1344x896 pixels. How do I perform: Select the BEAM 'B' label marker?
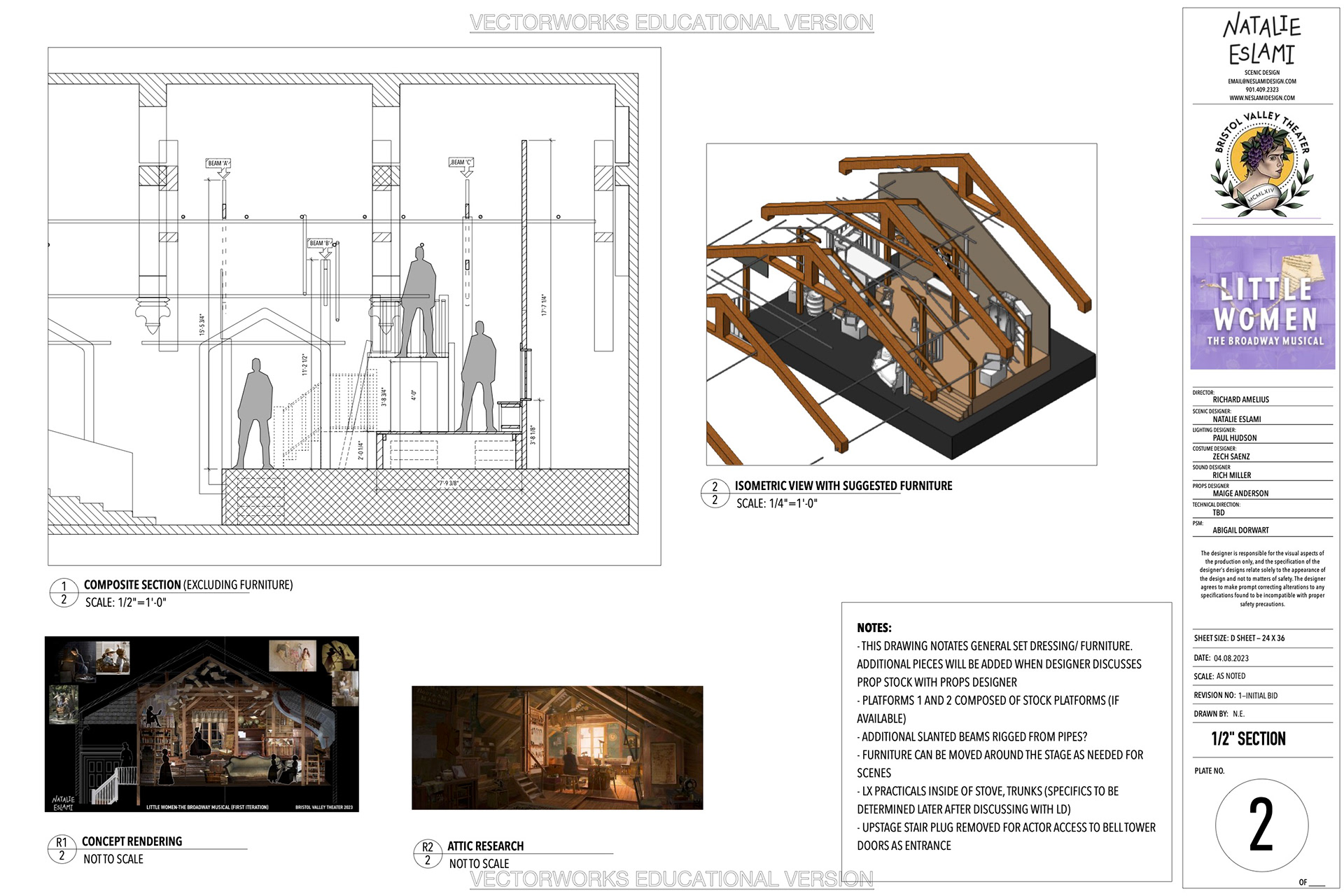319,244
